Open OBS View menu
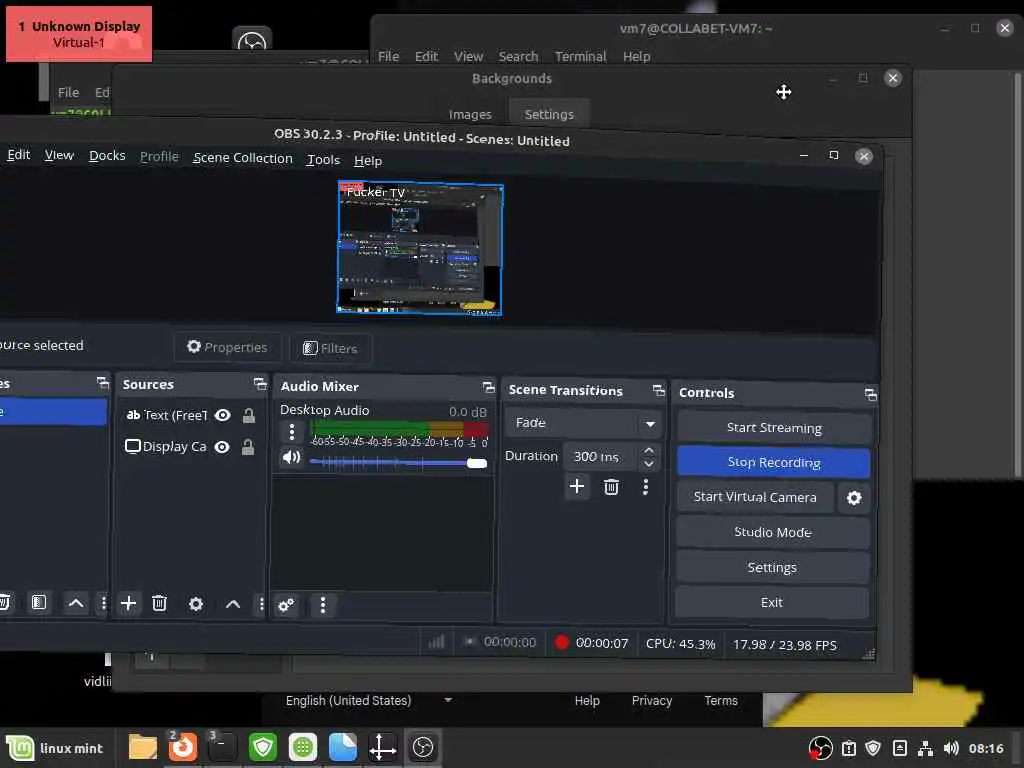1024x768 pixels. pyautogui.click(x=59, y=155)
